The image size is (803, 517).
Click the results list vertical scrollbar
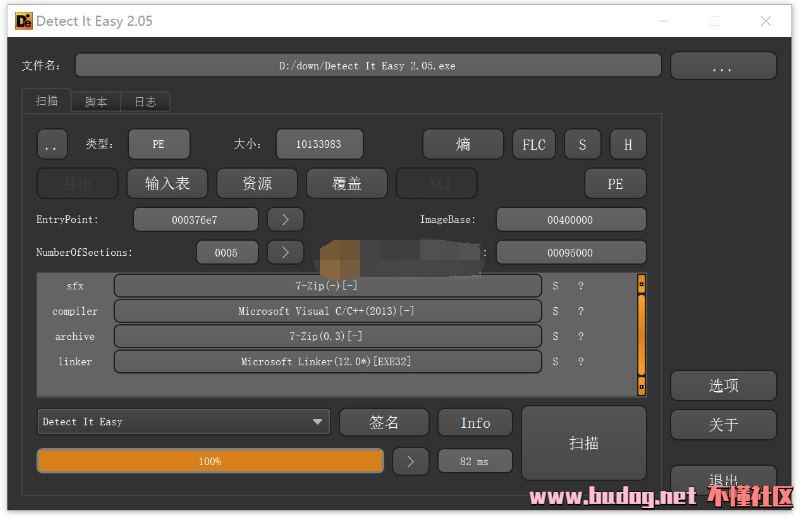(641, 335)
